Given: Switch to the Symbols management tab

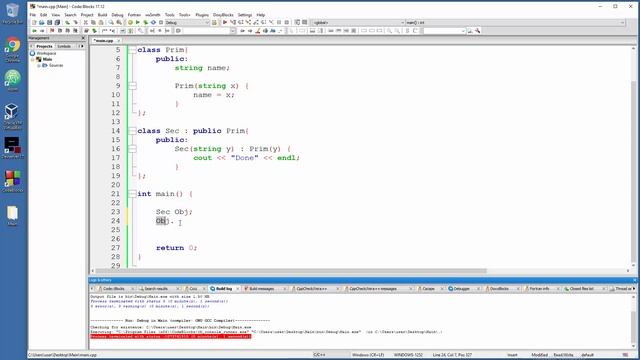Looking at the screenshot, I should click(64, 46).
